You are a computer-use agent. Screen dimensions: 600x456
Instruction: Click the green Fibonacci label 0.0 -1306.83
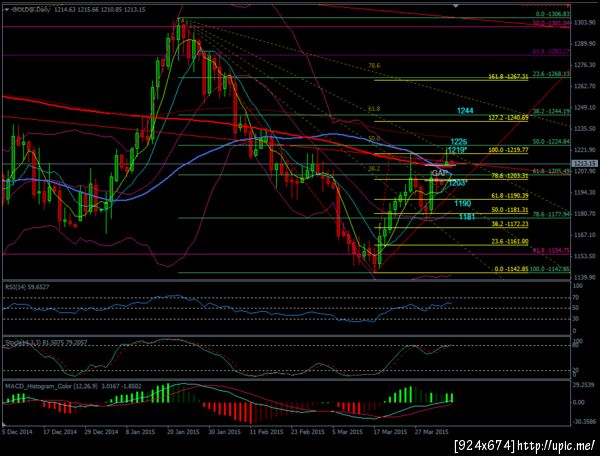[553, 14]
